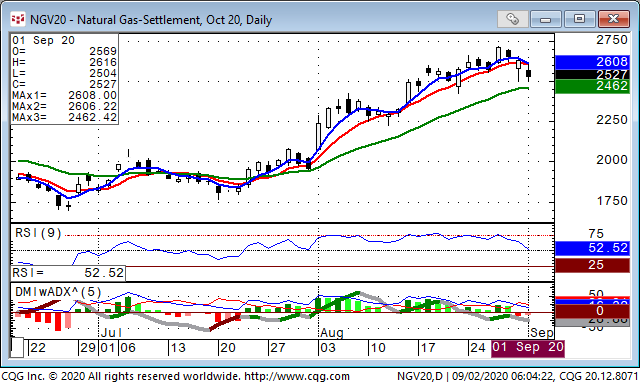Click the small box at time axis left corner
This screenshot has width=640, height=384.
click(x=17, y=348)
